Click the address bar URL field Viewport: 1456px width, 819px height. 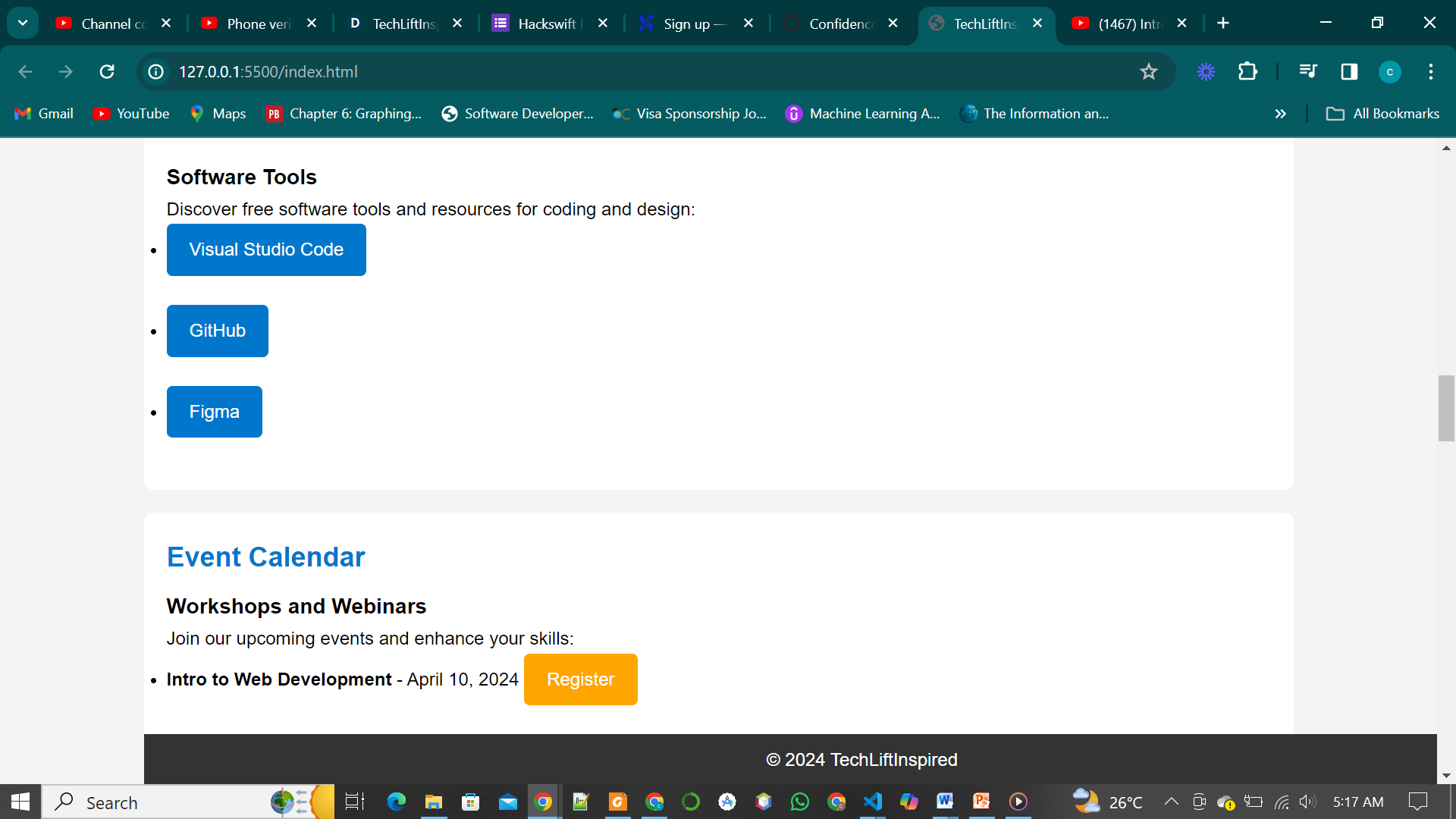(607, 71)
